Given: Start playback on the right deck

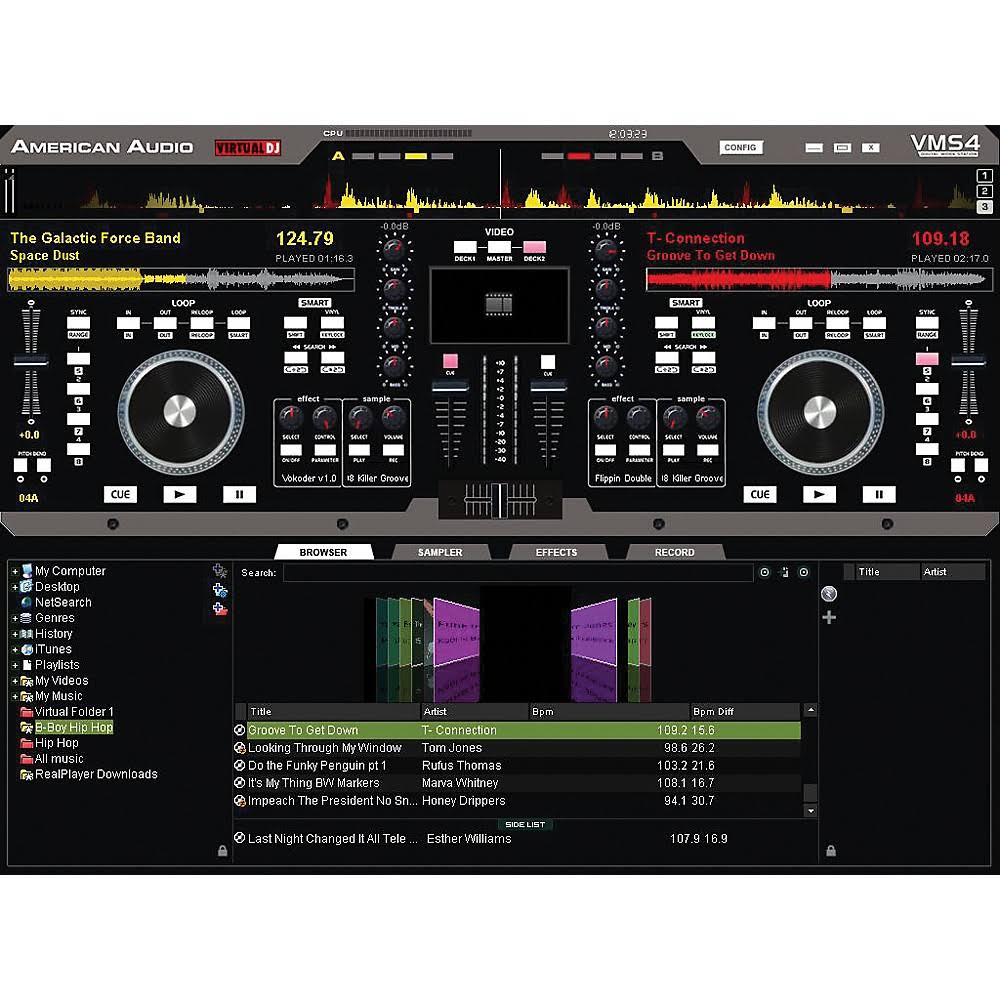Looking at the screenshot, I should pos(819,494).
